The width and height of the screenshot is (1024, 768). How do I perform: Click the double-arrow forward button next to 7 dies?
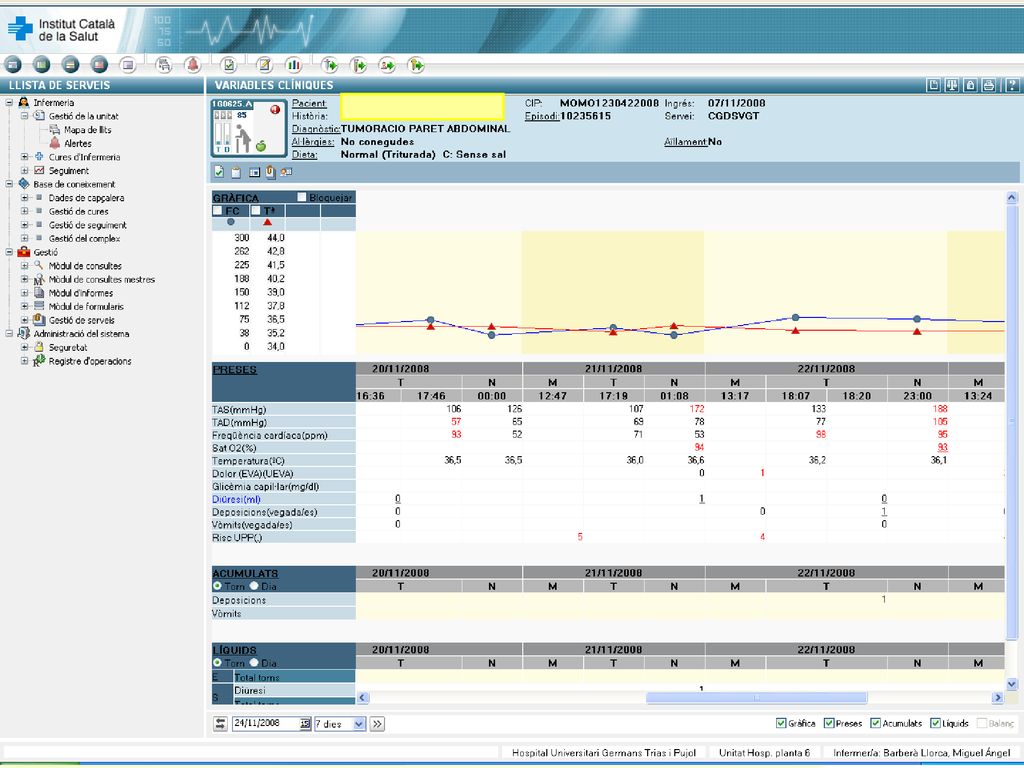pyautogui.click(x=377, y=724)
